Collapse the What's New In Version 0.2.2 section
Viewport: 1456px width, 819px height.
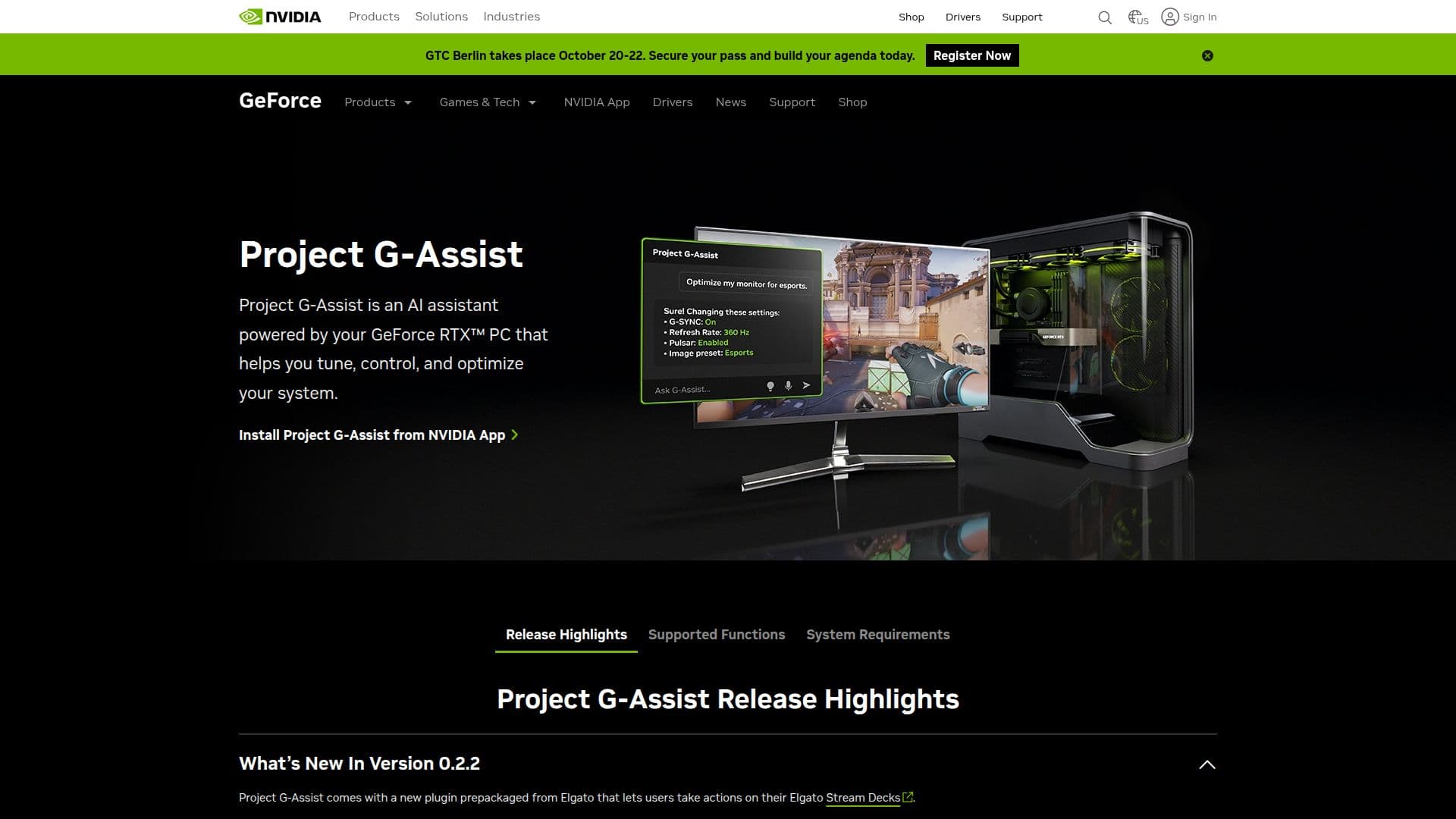pos(1207,764)
